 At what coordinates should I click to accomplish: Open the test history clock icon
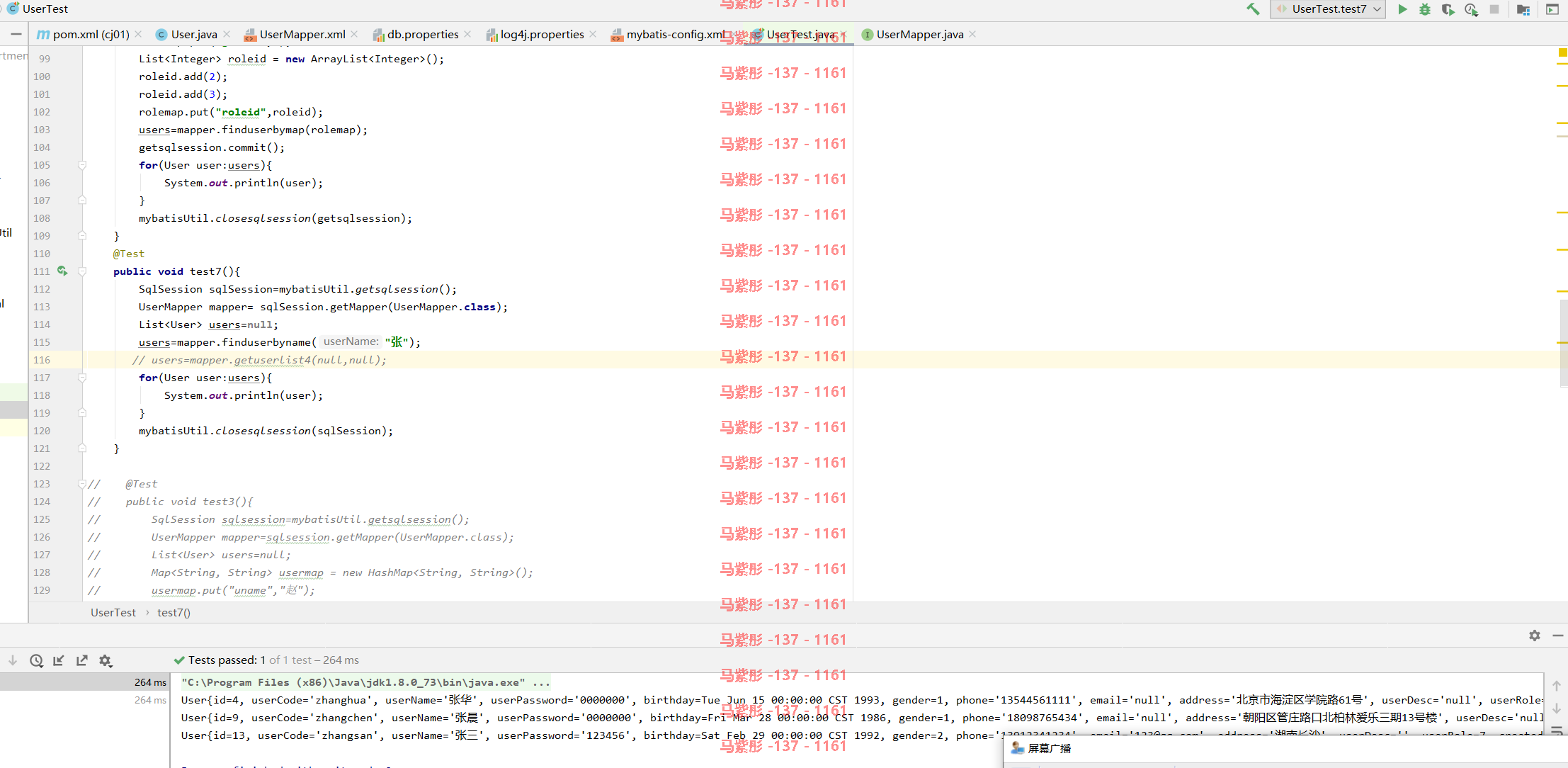click(x=36, y=660)
